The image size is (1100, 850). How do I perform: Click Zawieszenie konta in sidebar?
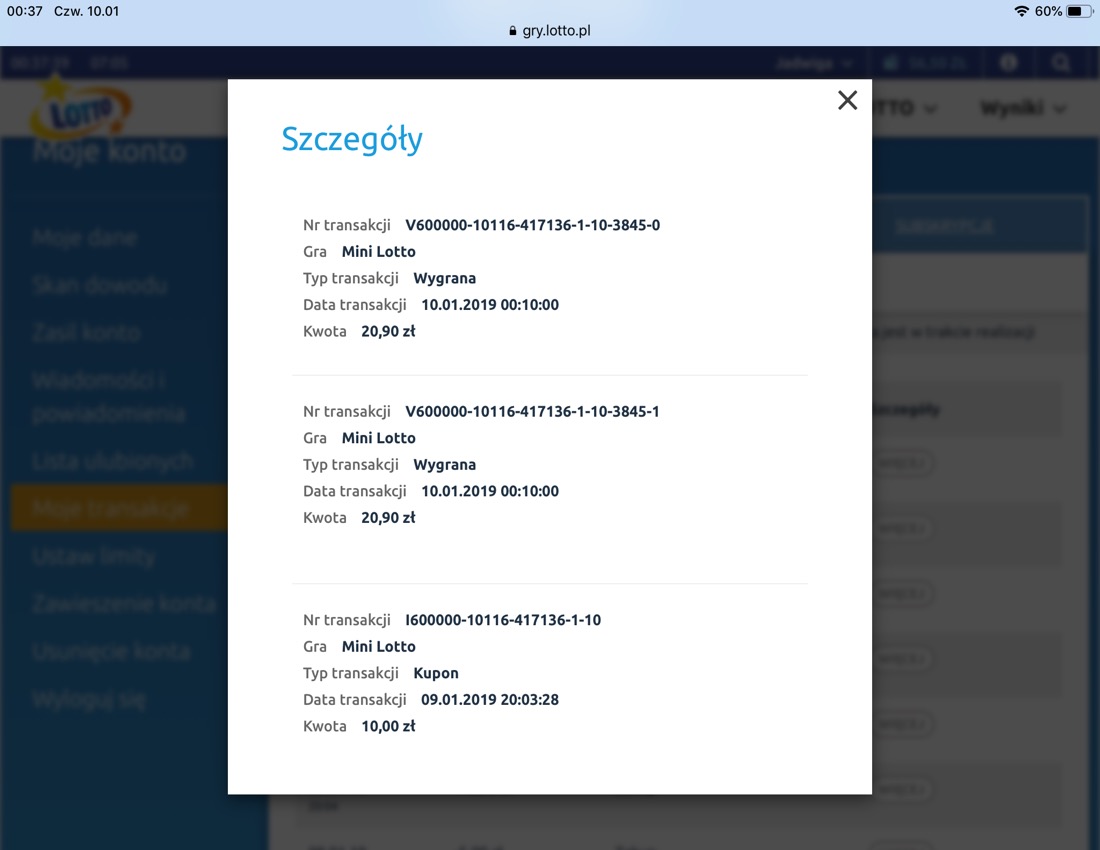124,603
